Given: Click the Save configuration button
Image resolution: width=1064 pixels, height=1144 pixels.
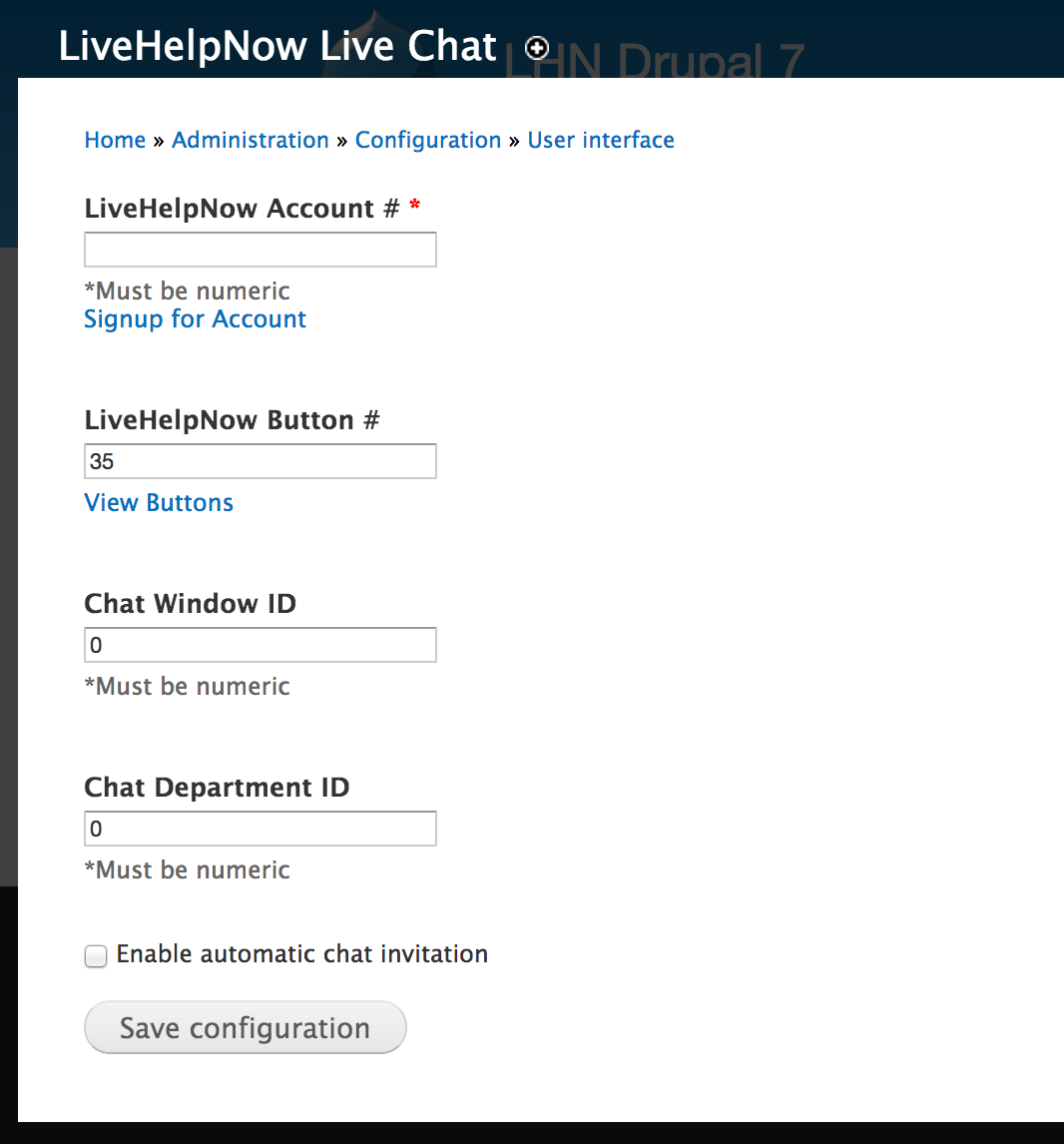Looking at the screenshot, I should (x=245, y=1027).
